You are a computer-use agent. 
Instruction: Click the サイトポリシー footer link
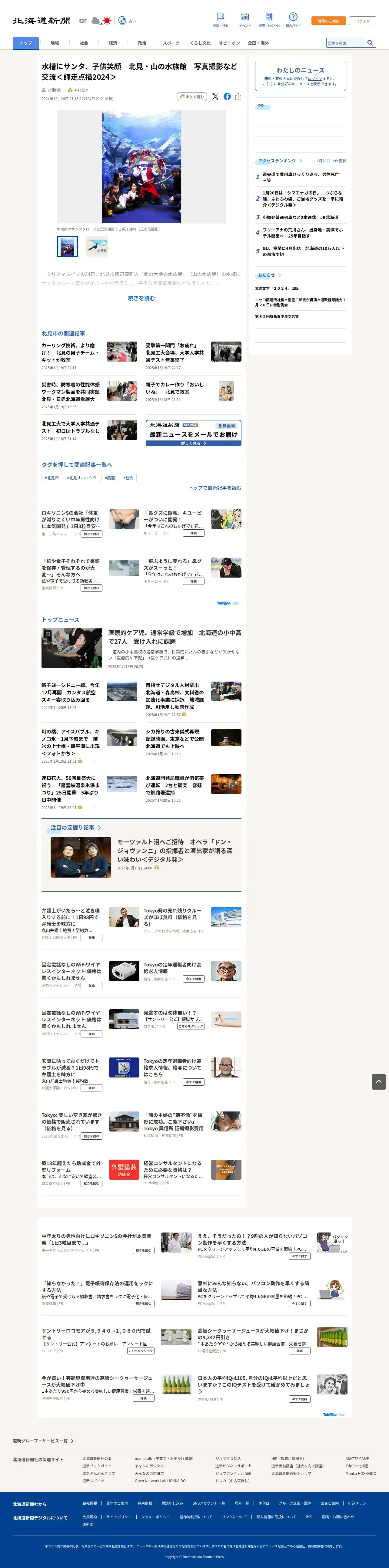(119, 1516)
